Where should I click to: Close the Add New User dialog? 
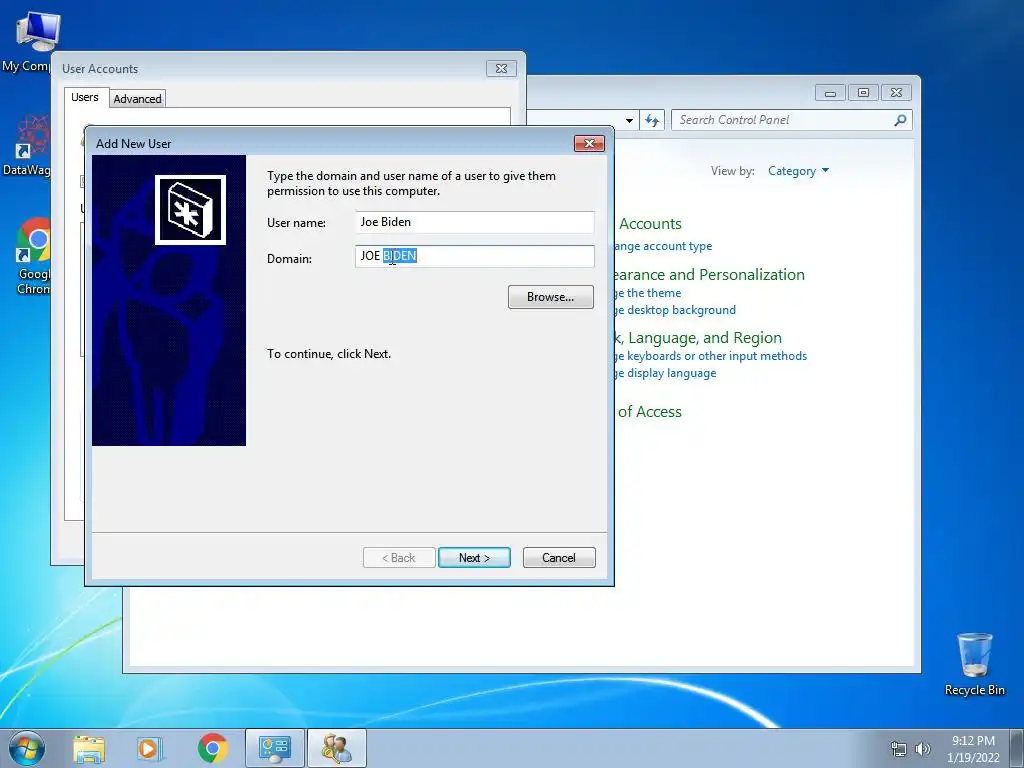coord(589,143)
